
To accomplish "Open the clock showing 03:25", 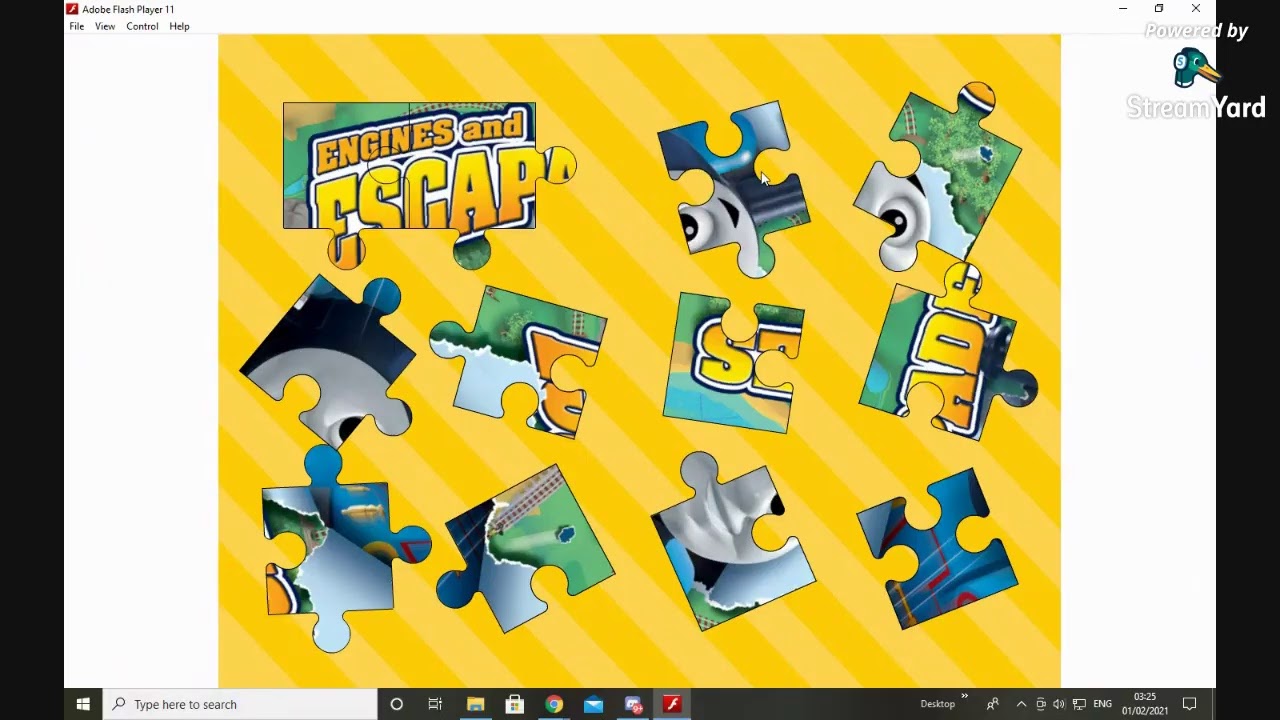I will (1145, 704).
